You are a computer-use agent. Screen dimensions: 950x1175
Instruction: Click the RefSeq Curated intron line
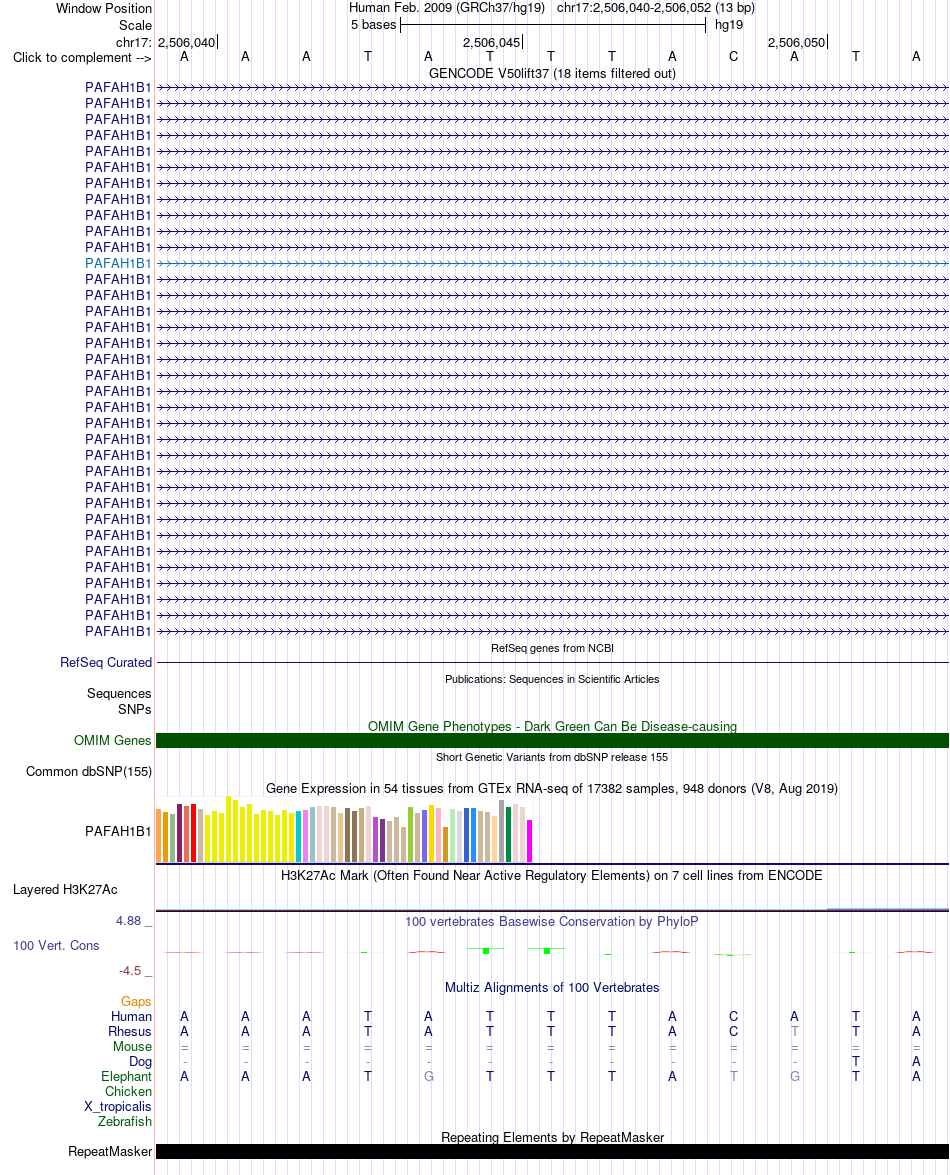[x=552, y=662]
